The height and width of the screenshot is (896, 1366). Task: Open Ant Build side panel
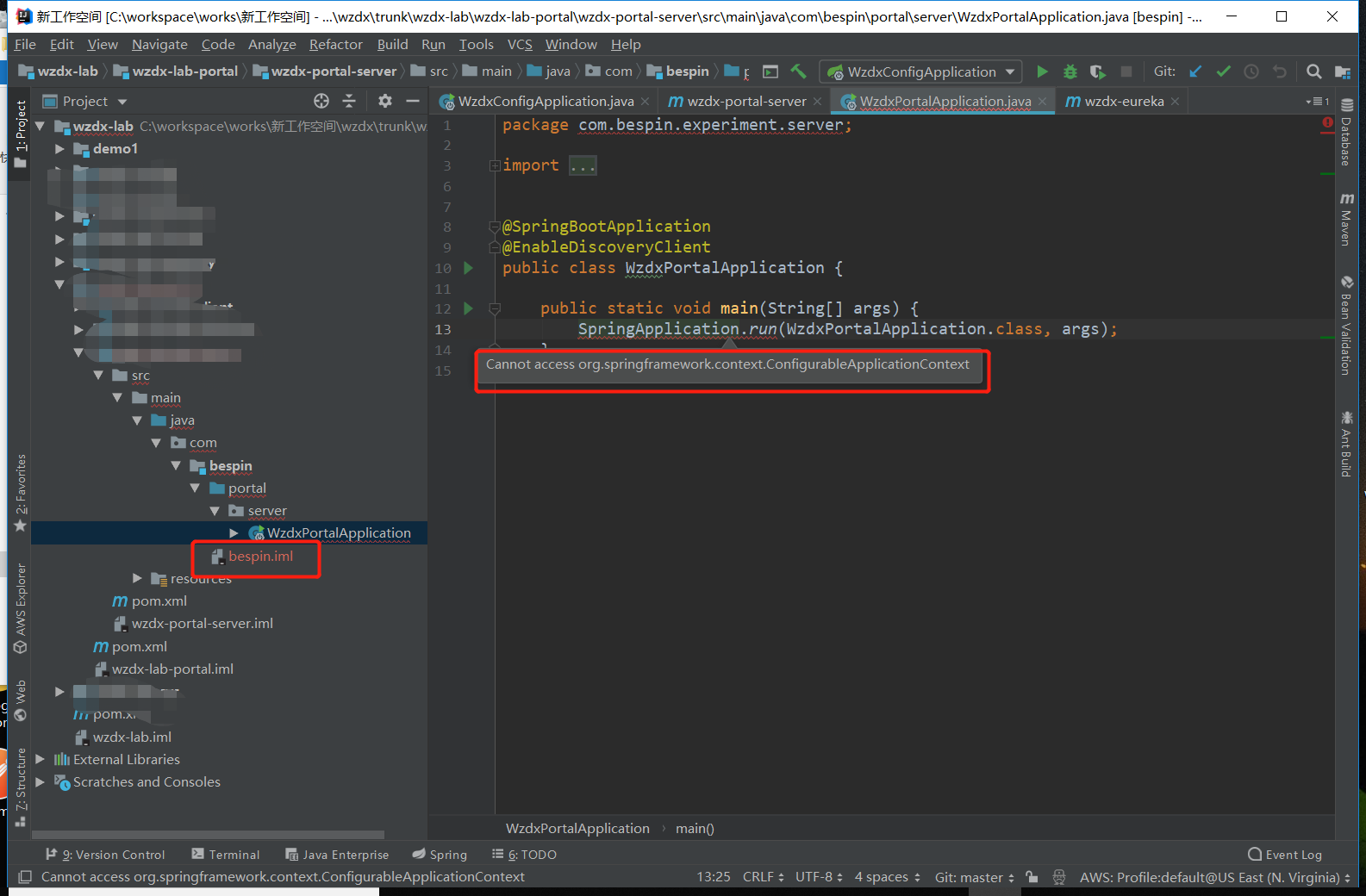click(1346, 443)
